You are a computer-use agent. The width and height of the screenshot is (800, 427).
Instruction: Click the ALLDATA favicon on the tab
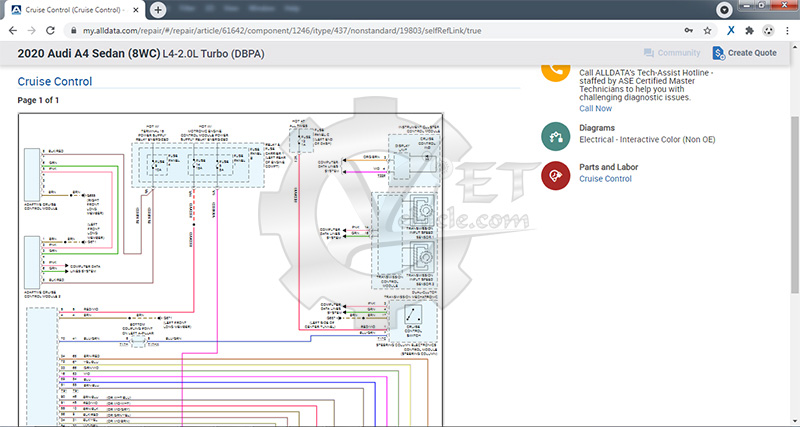point(16,10)
